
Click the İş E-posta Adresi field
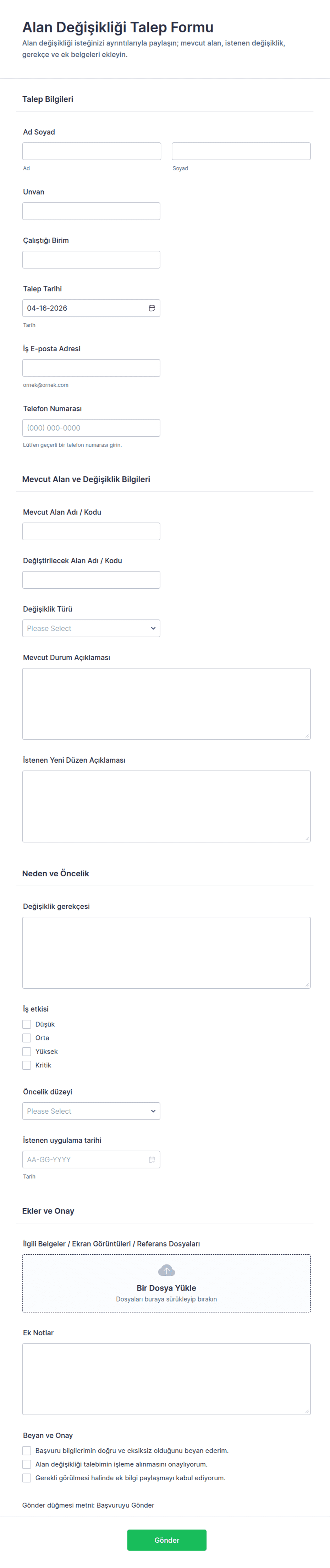[91, 368]
